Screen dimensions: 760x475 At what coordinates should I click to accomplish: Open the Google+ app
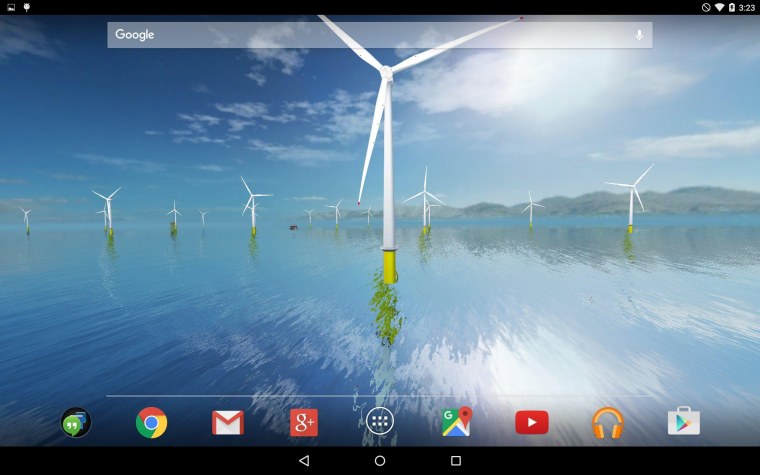point(304,422)
